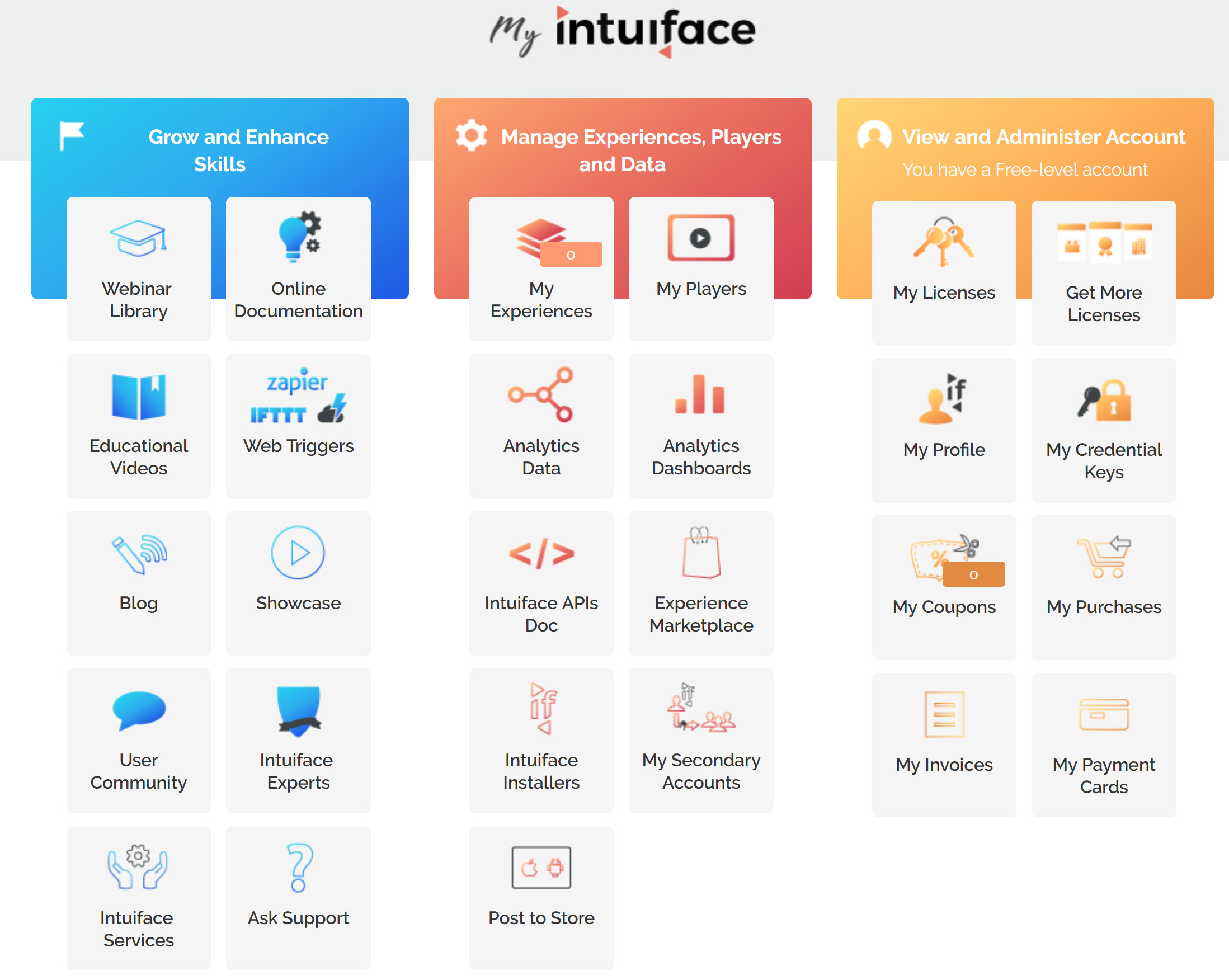Click the Educational Videos label
This screenshot has width=1229, height=980.
pos(139,456)
